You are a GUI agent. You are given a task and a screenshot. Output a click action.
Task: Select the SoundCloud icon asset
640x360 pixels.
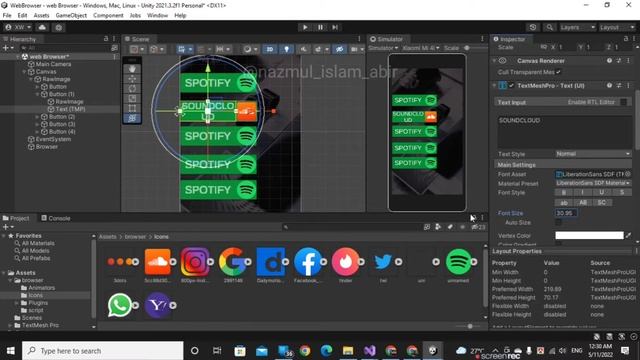(158, 261)
